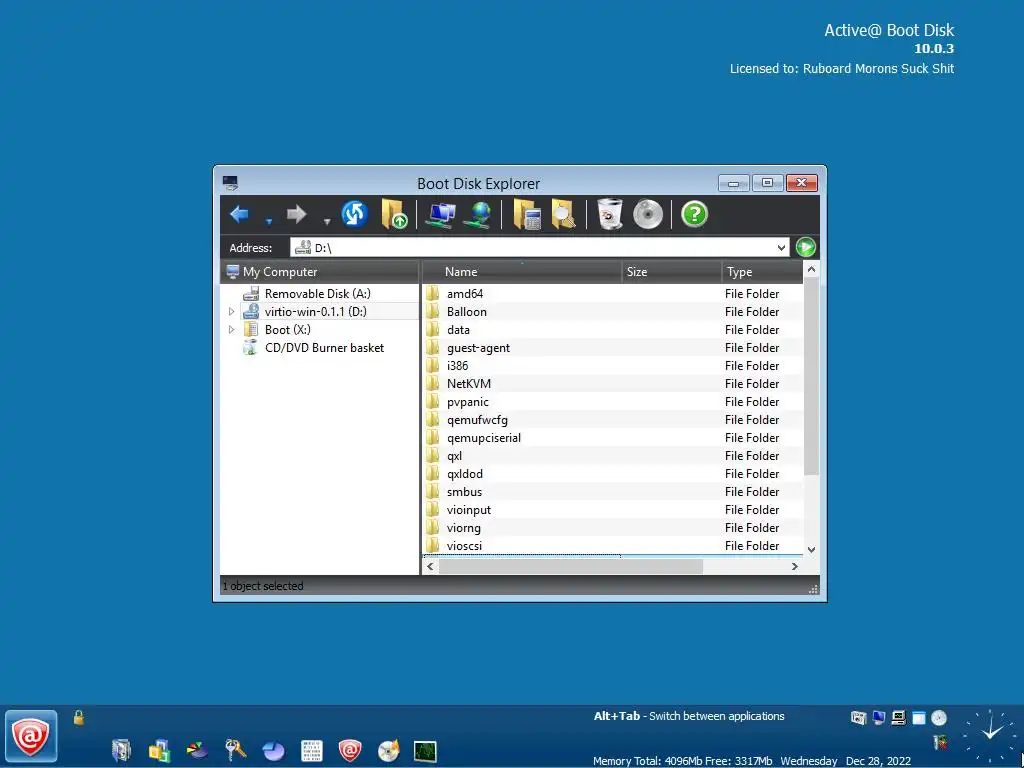Viewport: 1024px width, 768px height.
Task: Launch the colored windows taskbar icon
Action: [159, 750]
